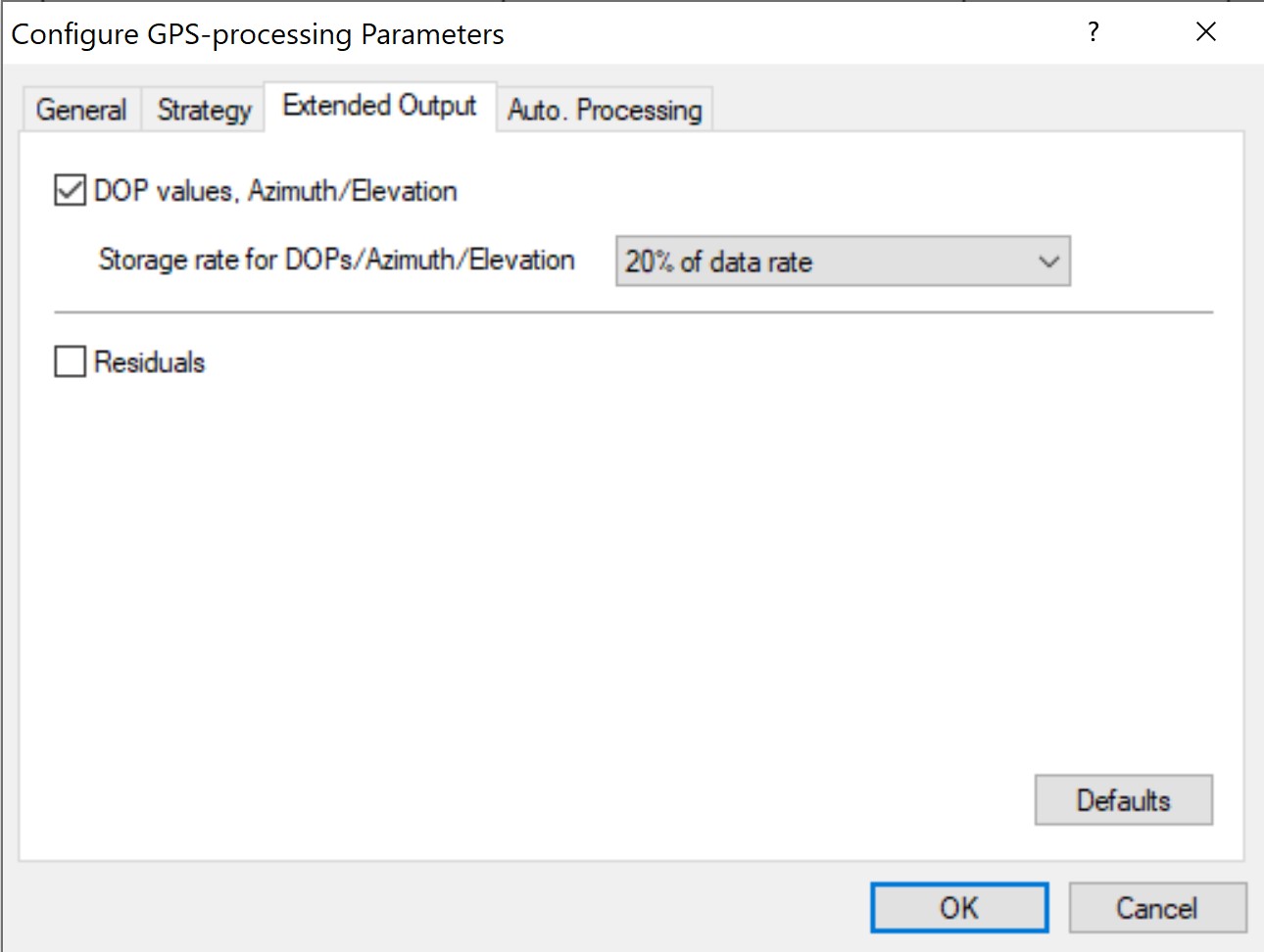Confirm settings with the OK button
The width and height of the screenshot is (1264, 952).
958,908
